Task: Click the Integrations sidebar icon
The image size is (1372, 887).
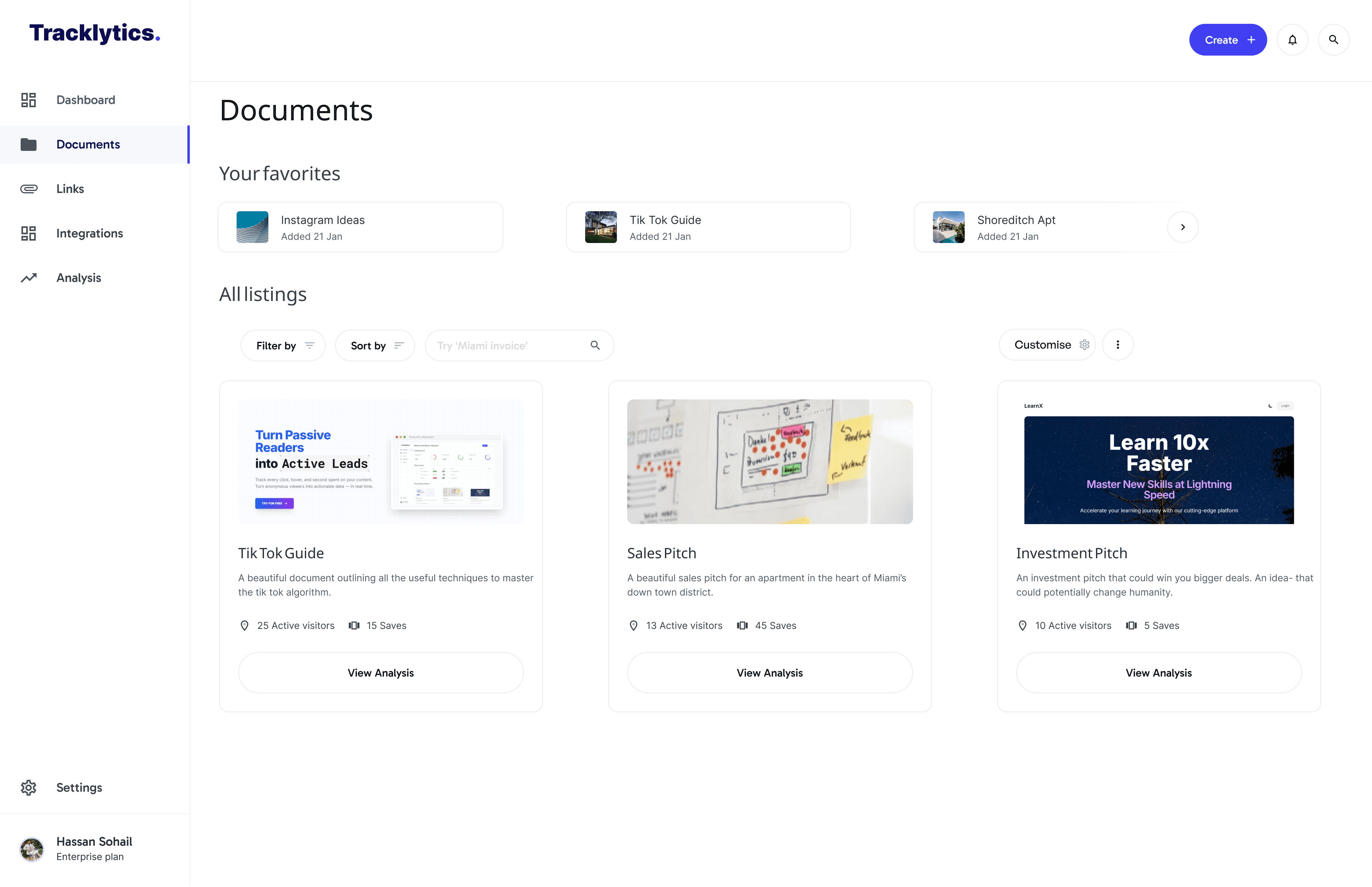Action: click(28, 233)
